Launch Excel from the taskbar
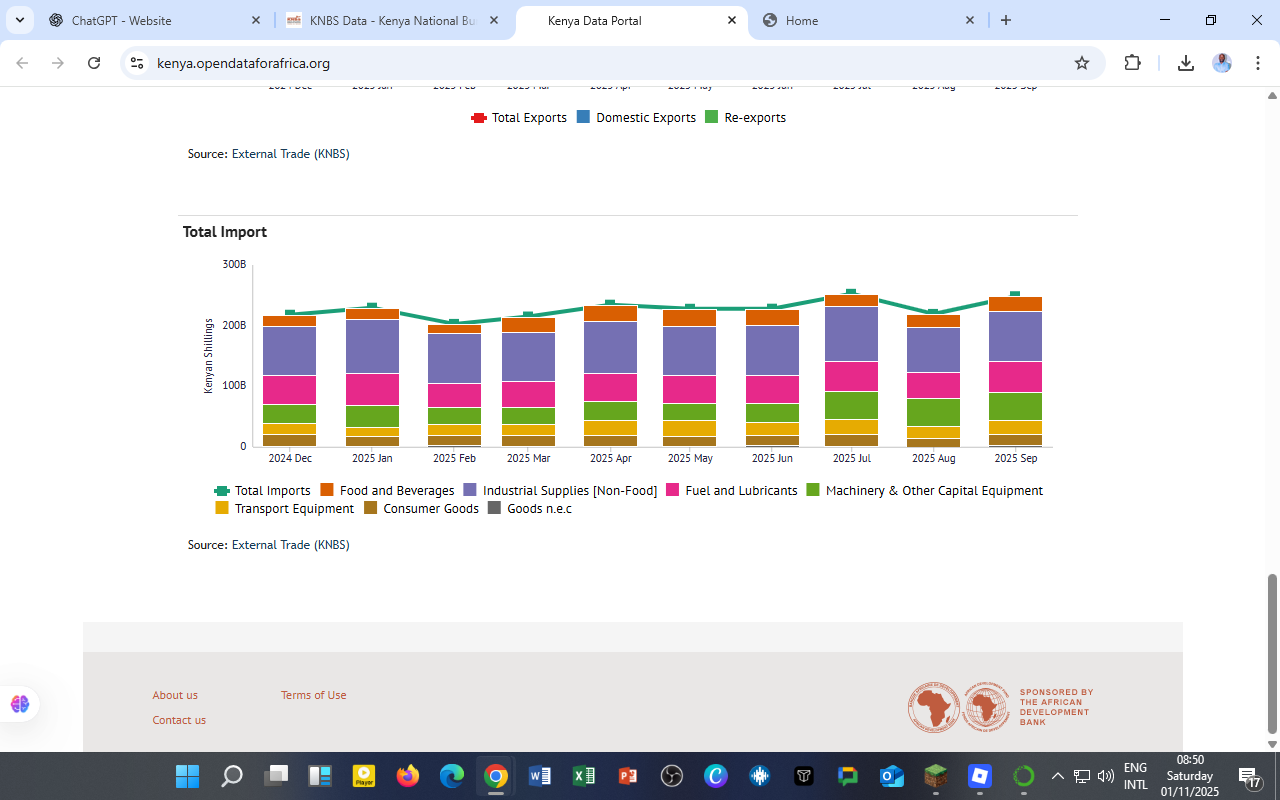 click(583, 775)
